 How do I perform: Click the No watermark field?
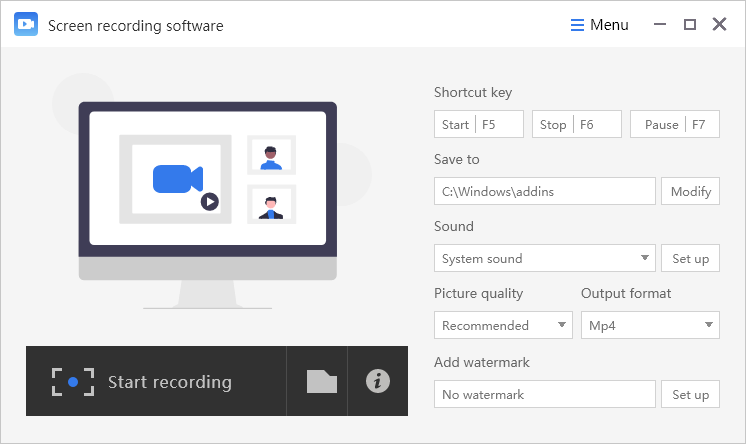[545, 394]
